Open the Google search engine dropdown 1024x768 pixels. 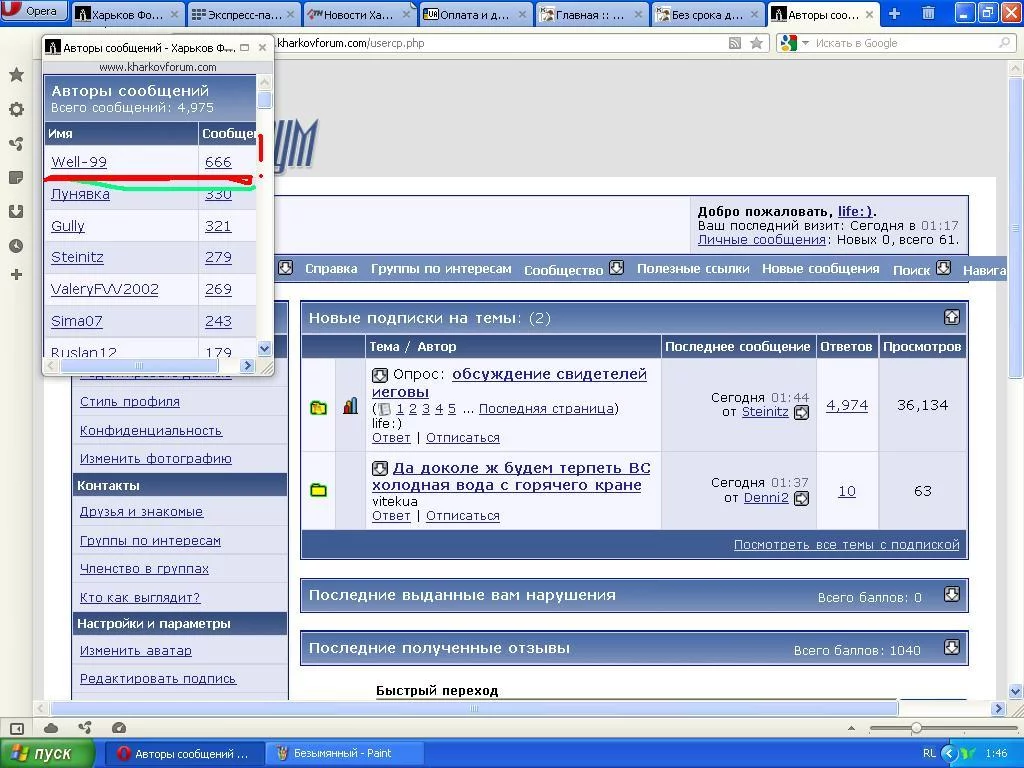point(790,43)
